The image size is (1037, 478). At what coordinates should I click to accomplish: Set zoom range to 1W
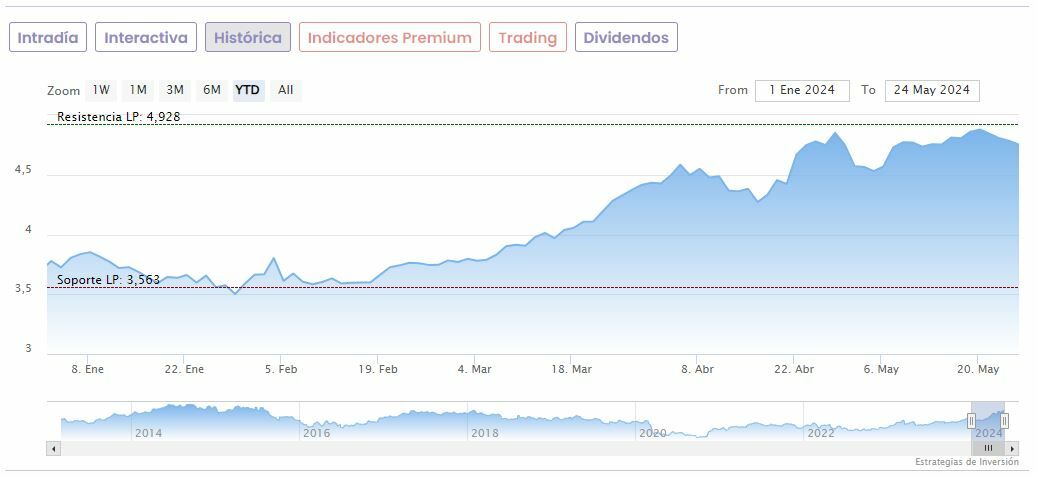(x=101, y=90)
